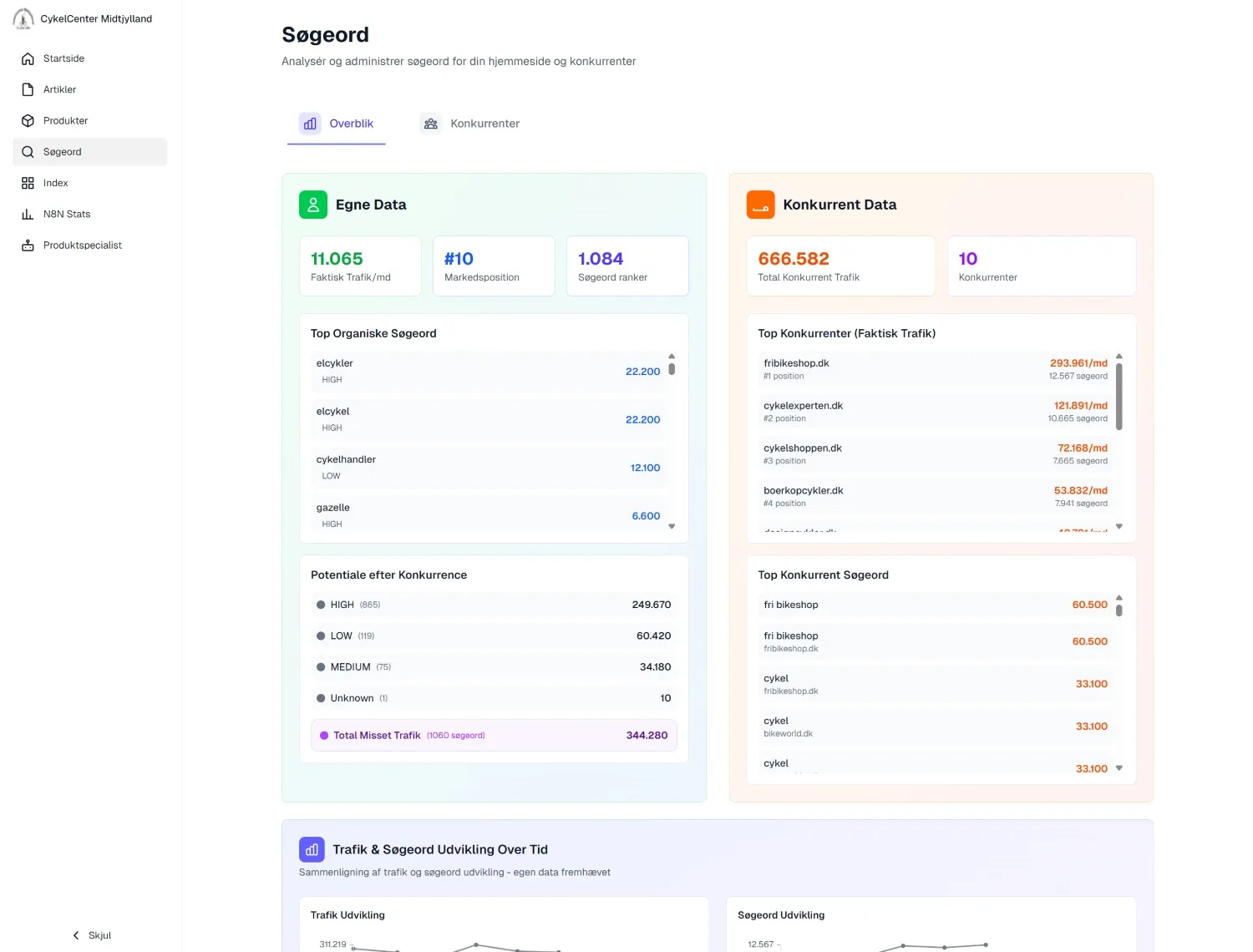Click the green Egne Data user icon

point(313,205)
